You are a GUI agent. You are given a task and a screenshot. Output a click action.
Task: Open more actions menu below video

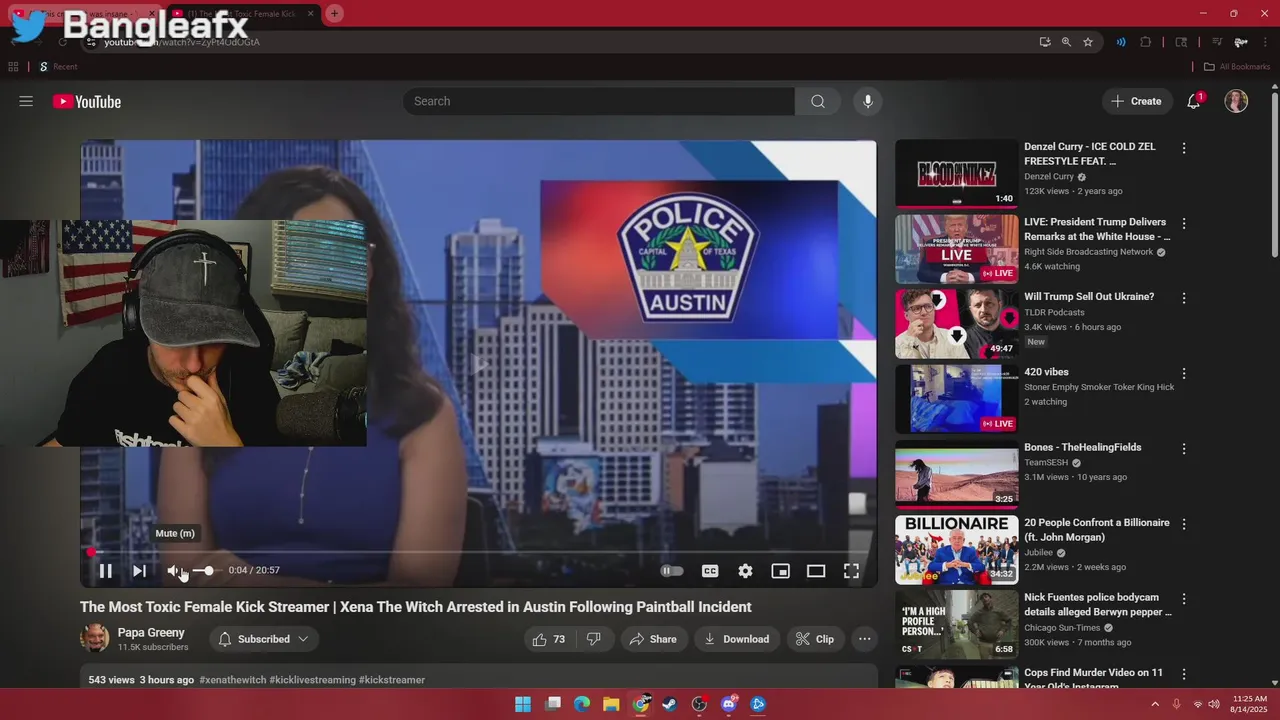[865, 639]
